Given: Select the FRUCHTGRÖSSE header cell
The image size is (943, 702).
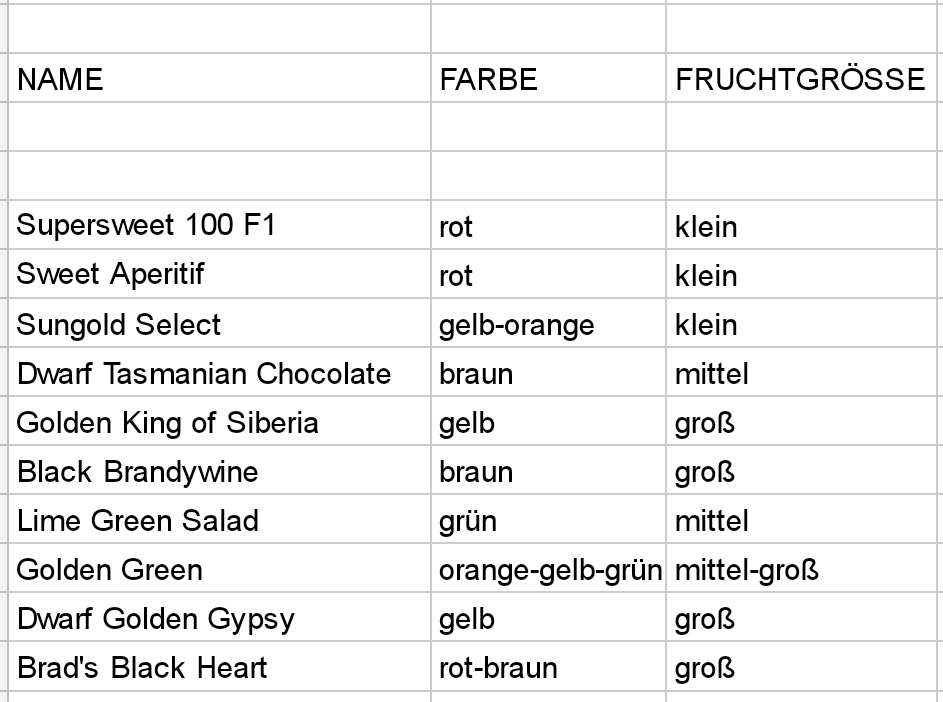Looking at the screenshot, I should 804,78.
